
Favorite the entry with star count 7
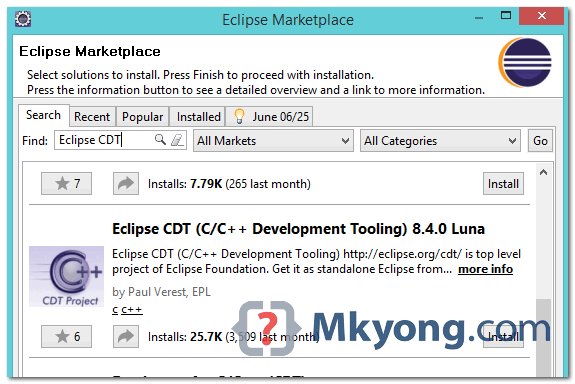(66, 183)
